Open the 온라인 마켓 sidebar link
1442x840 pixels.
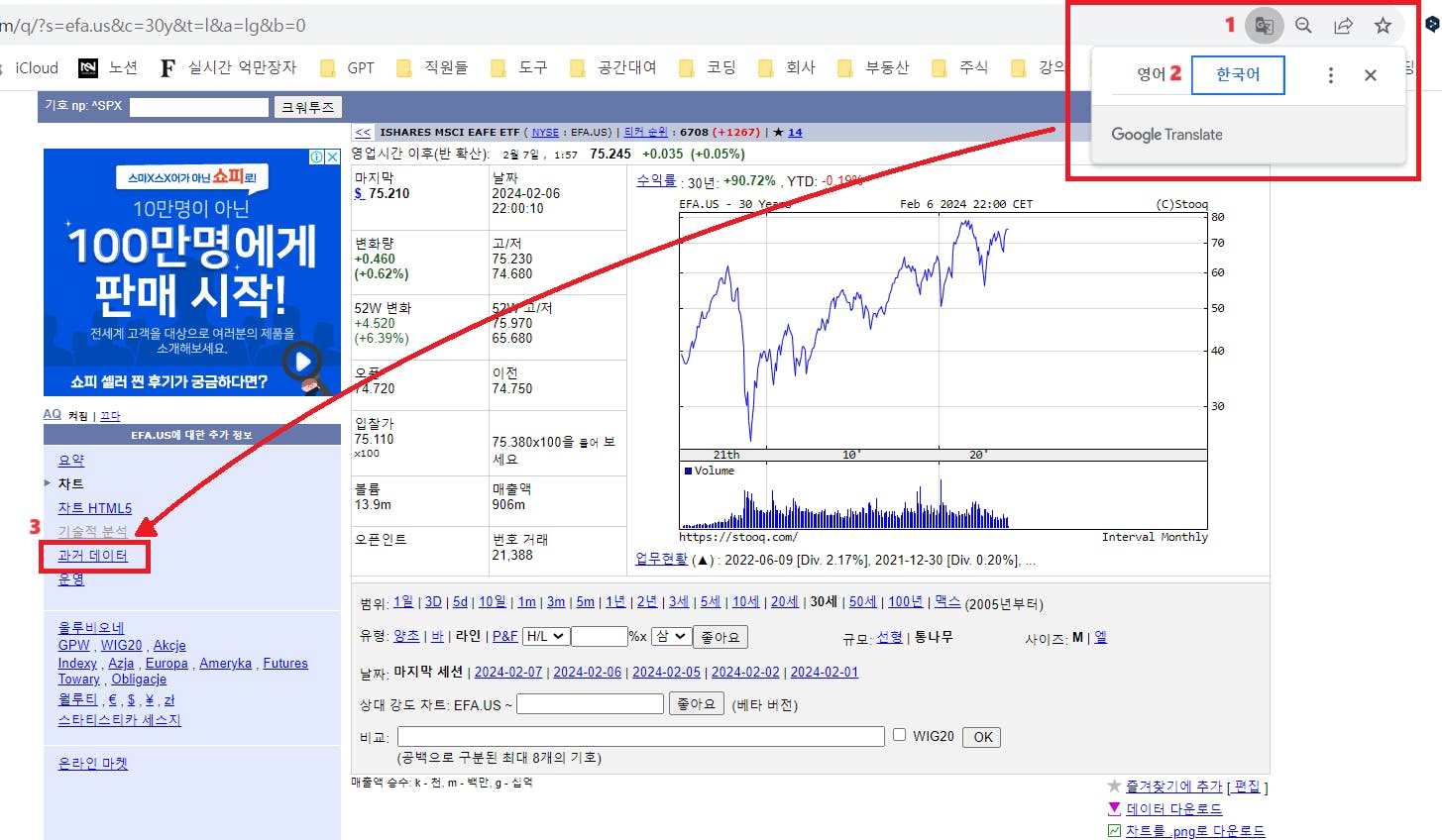click(x=93, y=763)
